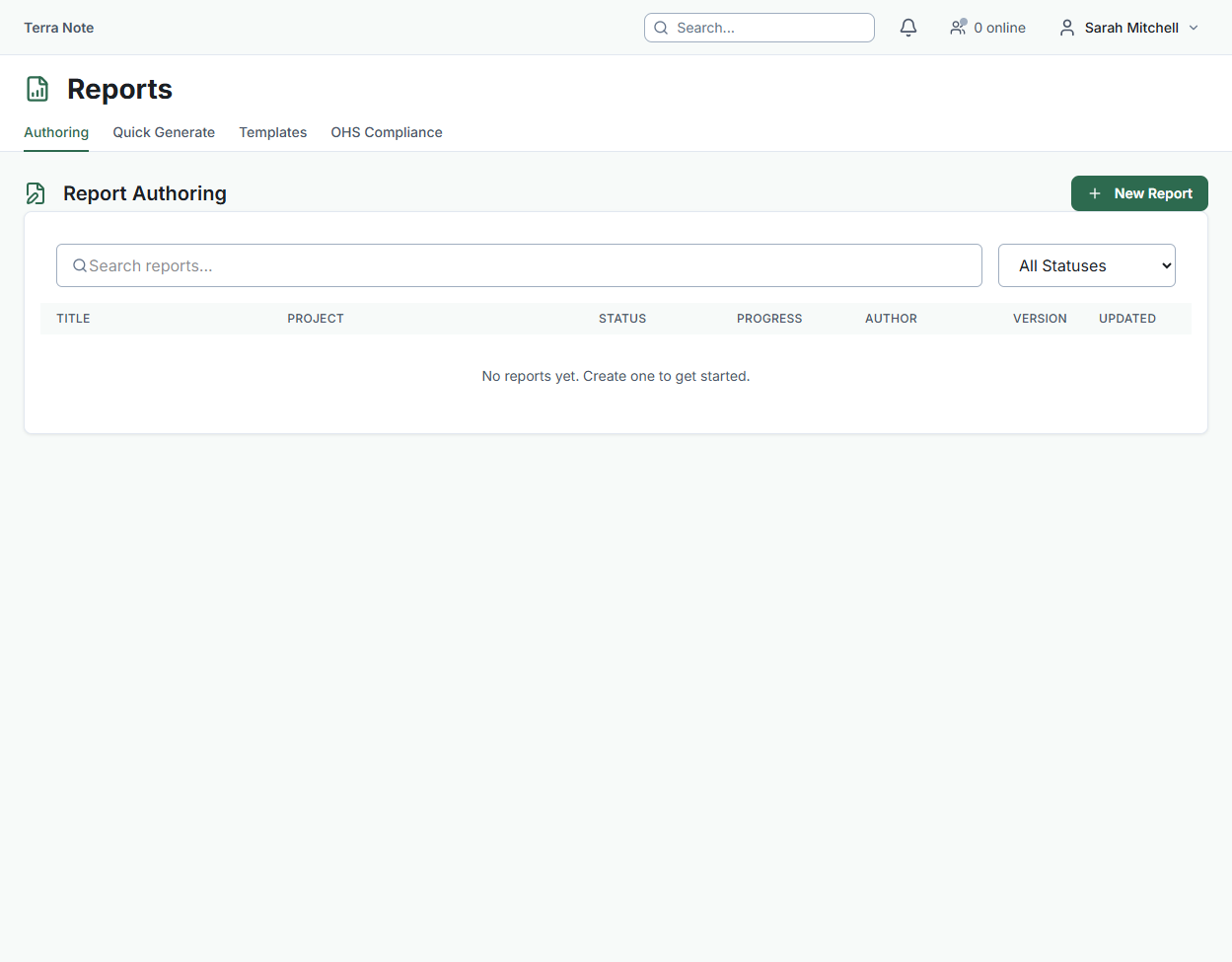Select the Authoring tab
This screenshot has width=1232, height=962.
point(56,132)
